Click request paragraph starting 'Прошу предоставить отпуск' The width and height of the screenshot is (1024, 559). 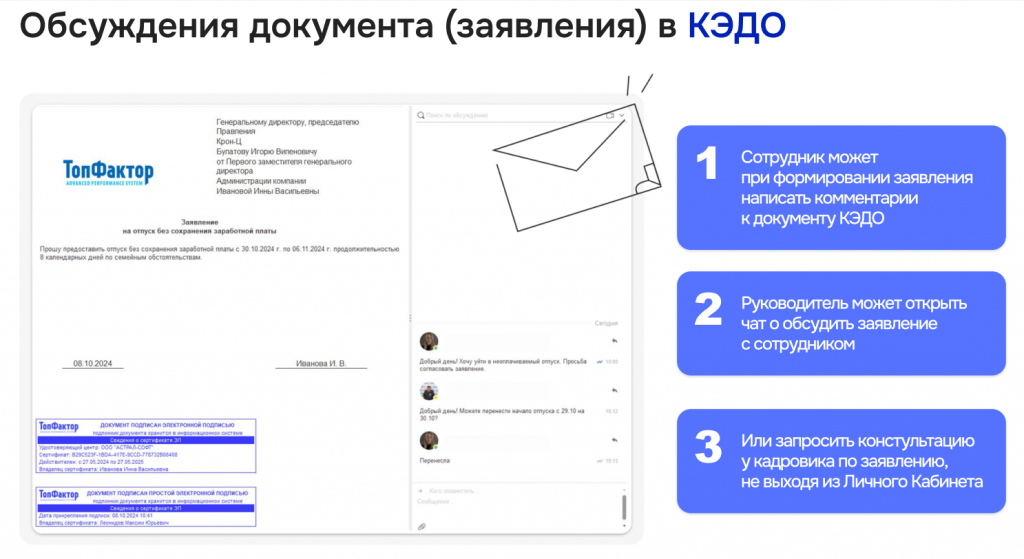point(219,253)
